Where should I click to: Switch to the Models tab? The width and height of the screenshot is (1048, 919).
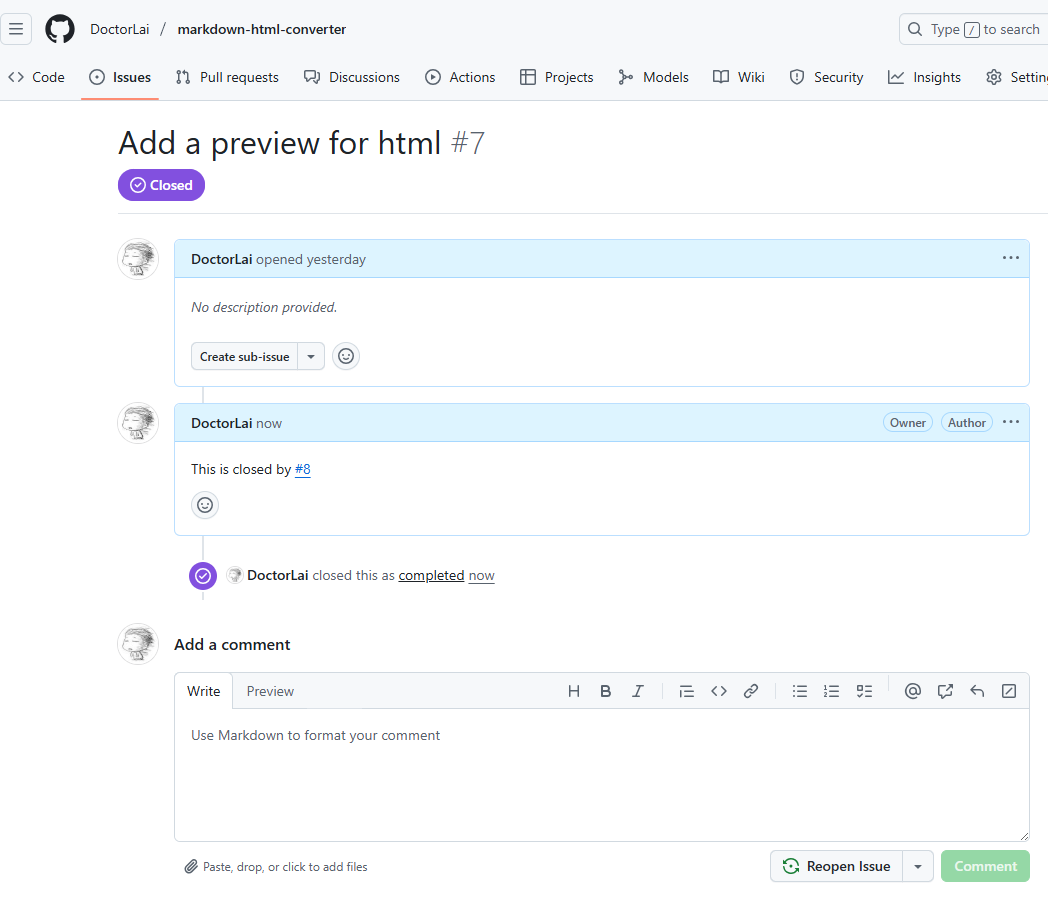[x=653, y=78]
